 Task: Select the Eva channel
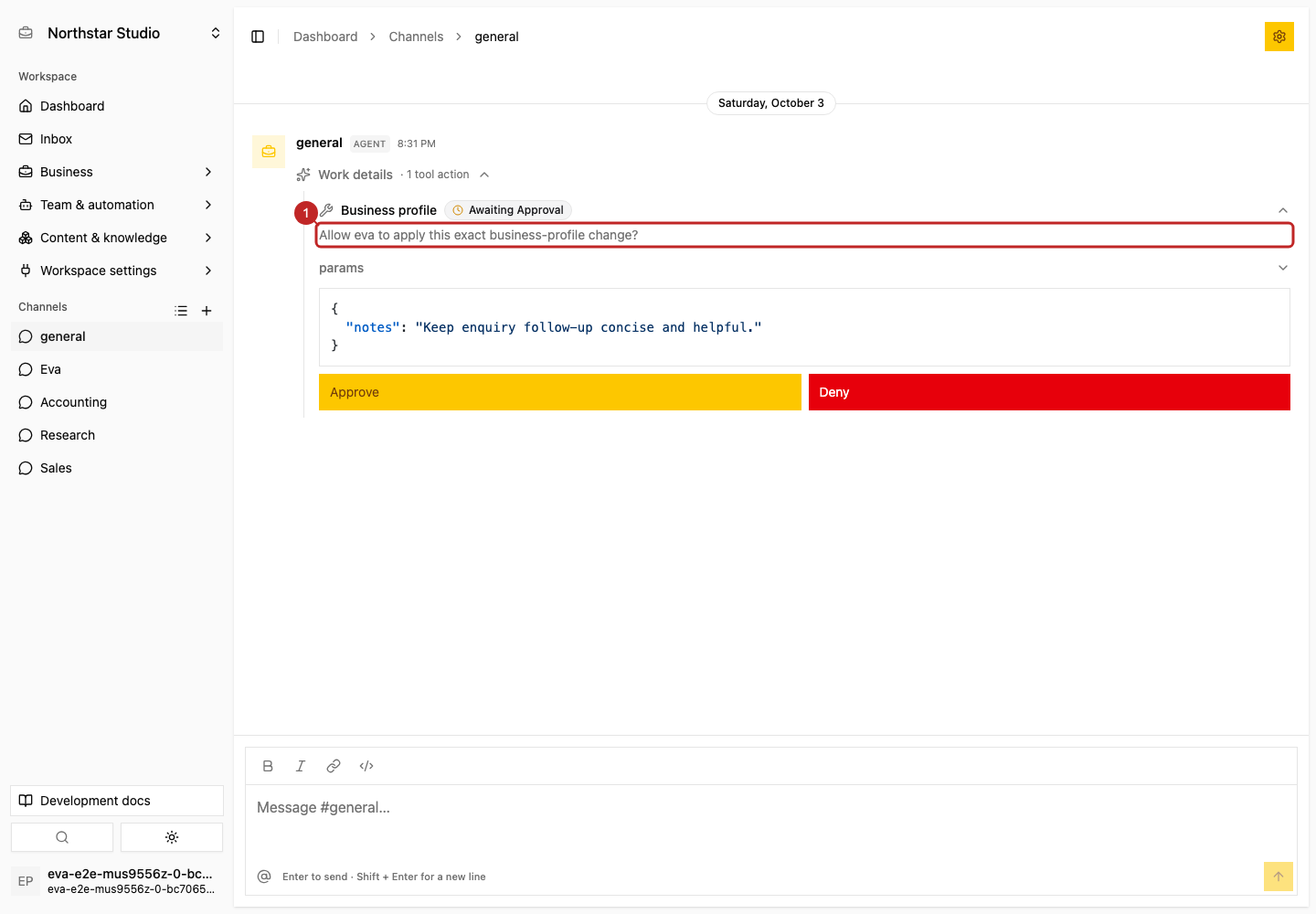(x=117, y=369)
